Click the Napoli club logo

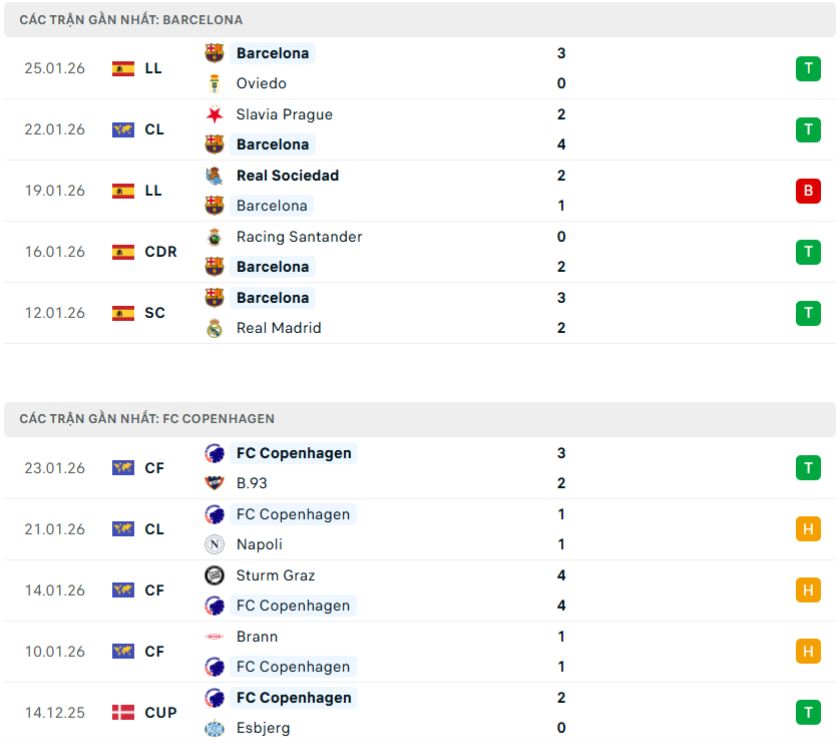coord(214,545)
